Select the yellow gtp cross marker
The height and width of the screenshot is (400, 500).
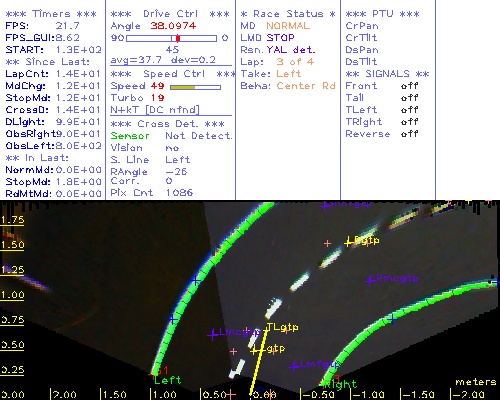pyautogui.click(x=256, y=350)
